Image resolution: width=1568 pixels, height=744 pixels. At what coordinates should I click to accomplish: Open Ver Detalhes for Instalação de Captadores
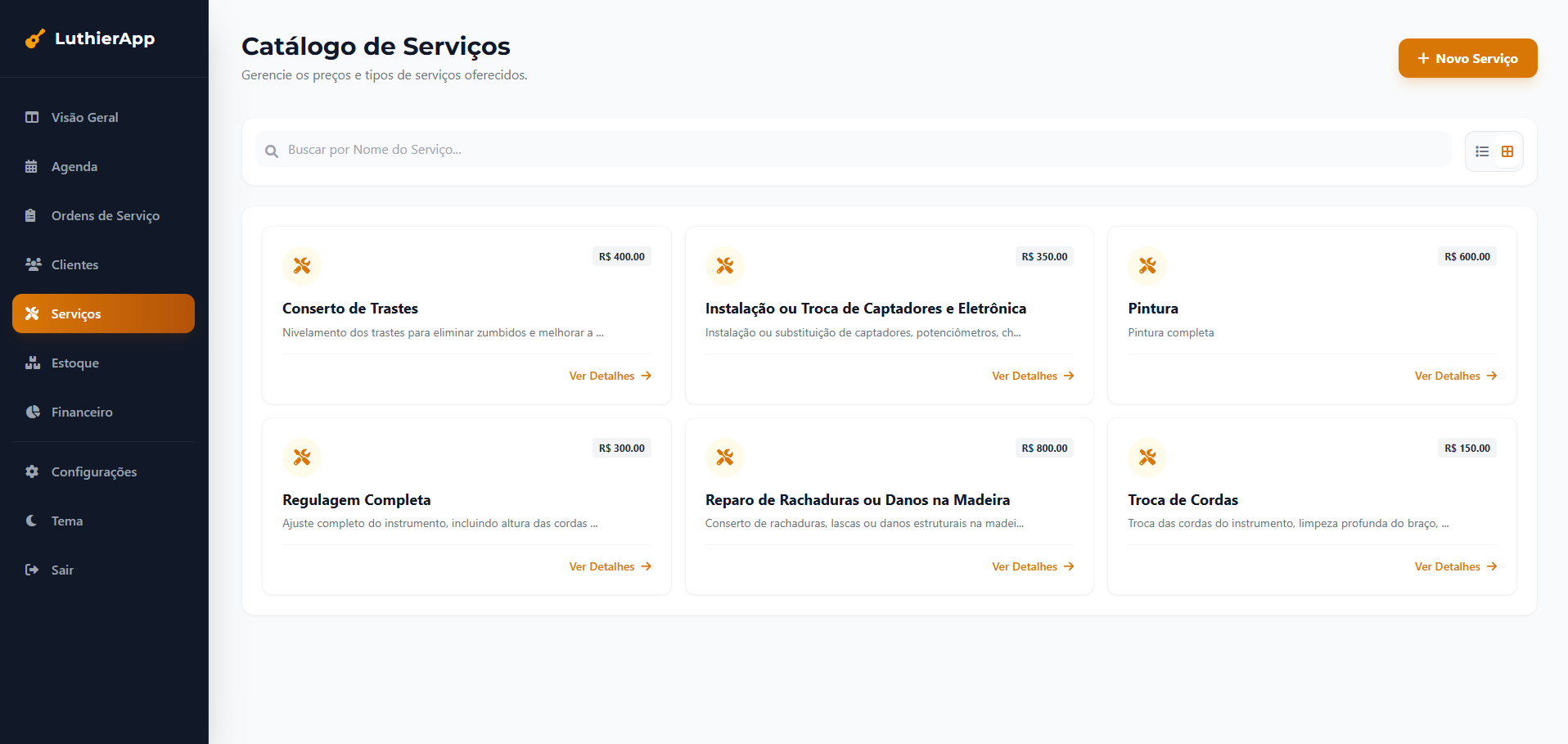coord(1032,377)
